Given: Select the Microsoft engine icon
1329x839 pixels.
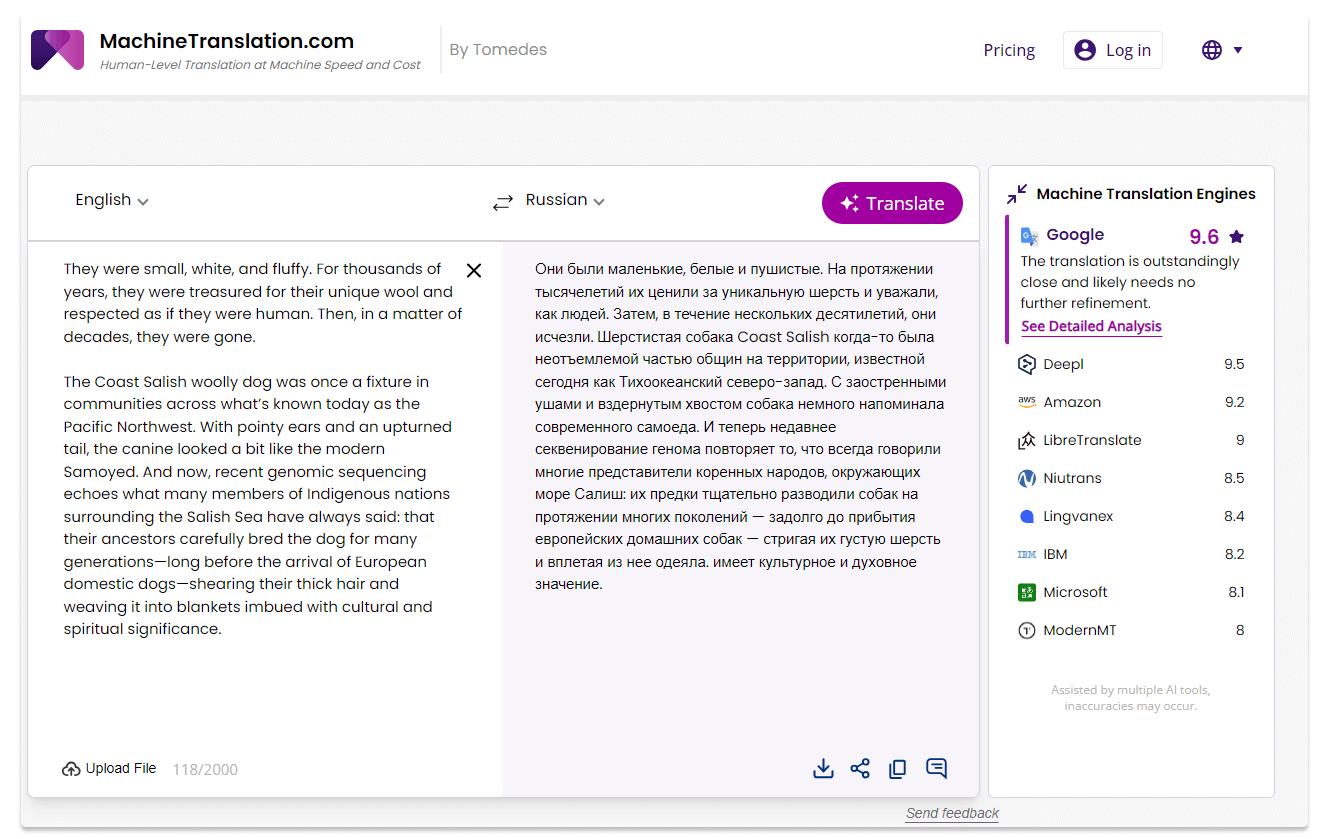Looking at the screenshot, I should (x=1026, y=592).
